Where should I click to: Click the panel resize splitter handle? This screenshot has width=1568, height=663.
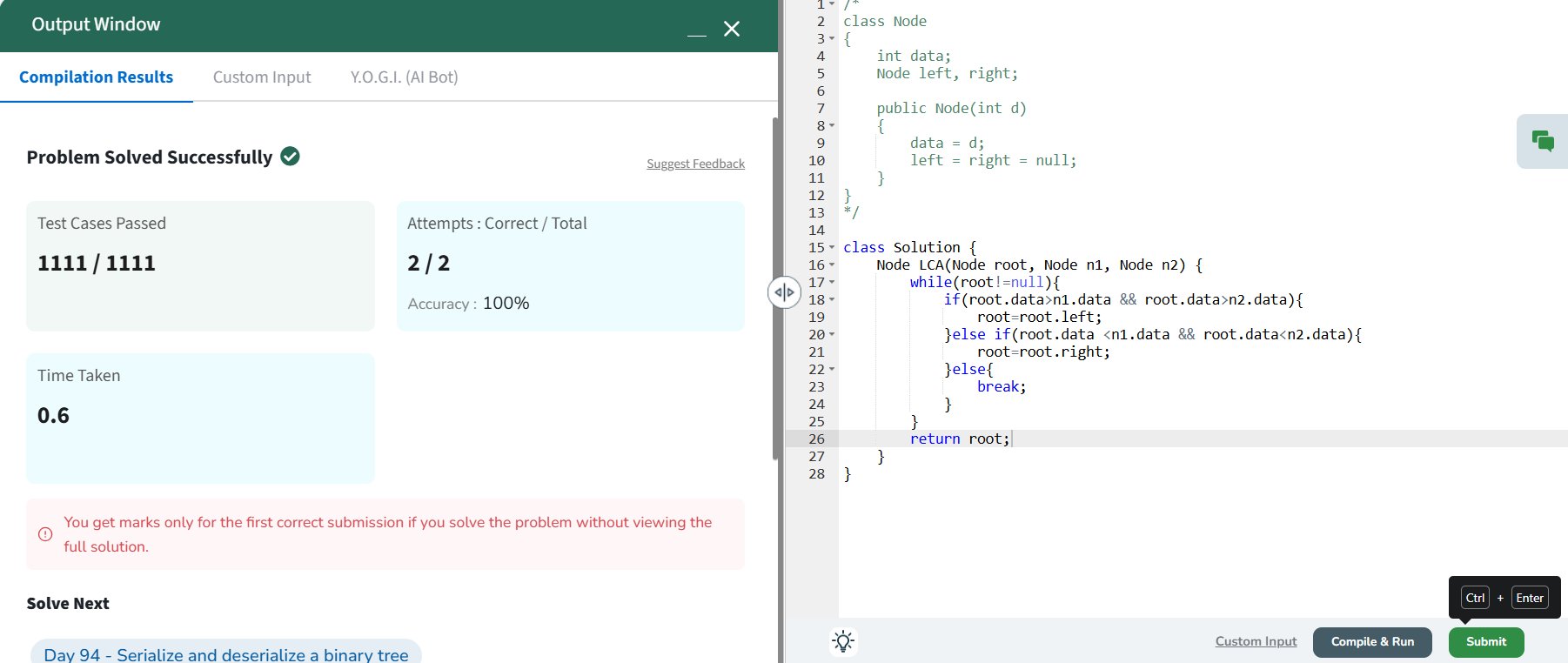[x=783, y=292]
